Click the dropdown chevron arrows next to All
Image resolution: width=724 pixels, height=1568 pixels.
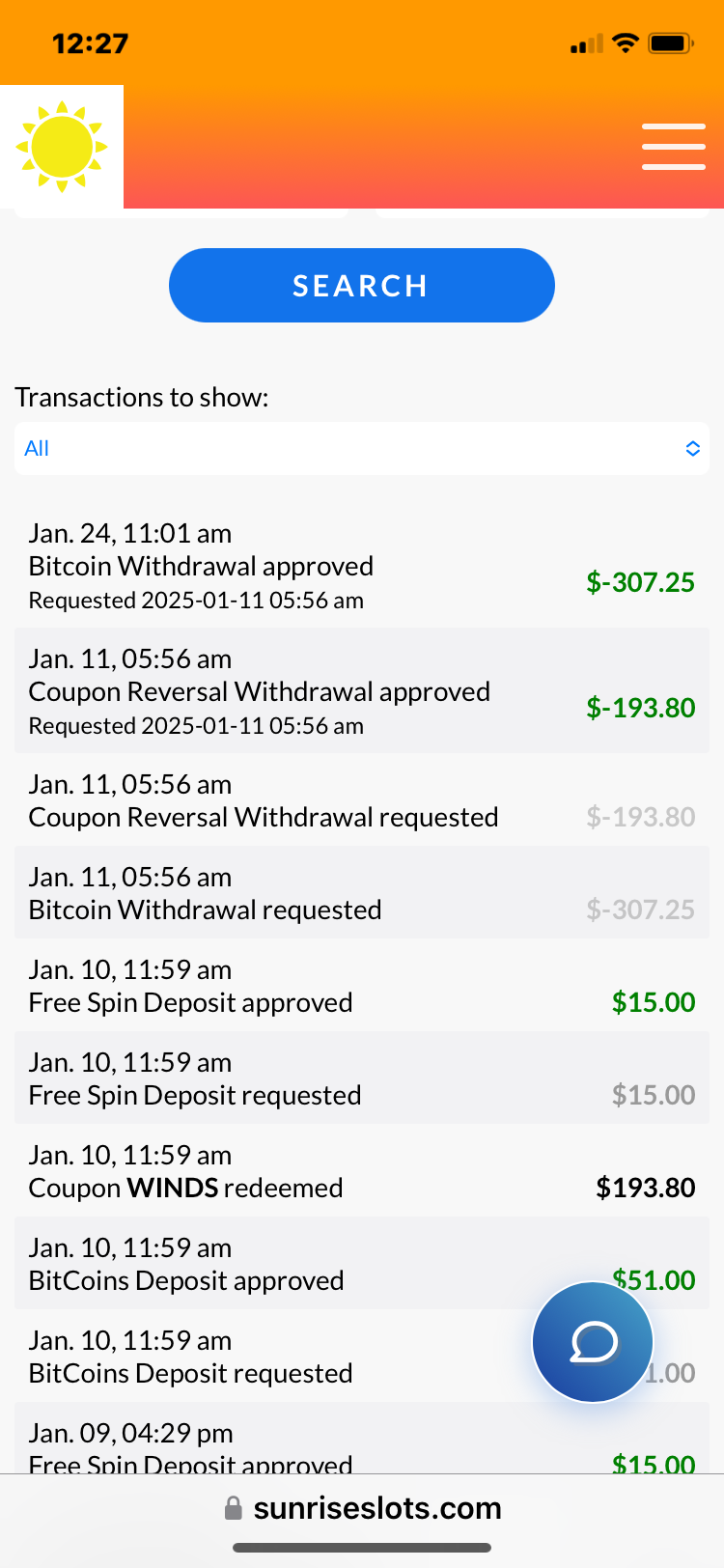[x=692, y=448]
